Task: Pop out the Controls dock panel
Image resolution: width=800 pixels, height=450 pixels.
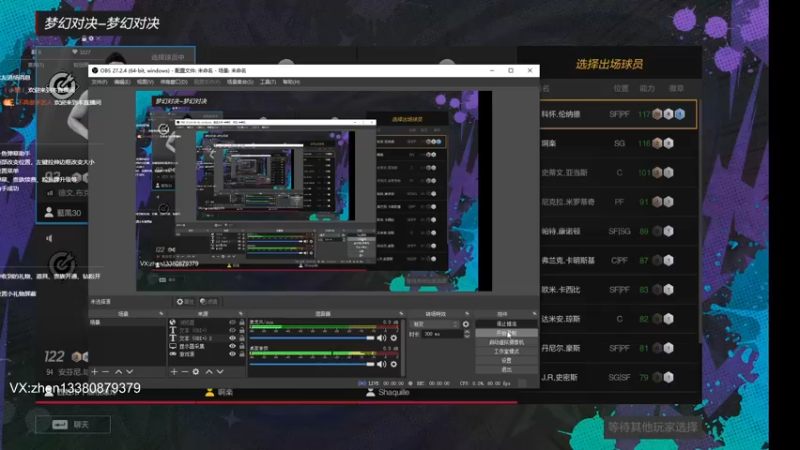Action: point(534,314)
